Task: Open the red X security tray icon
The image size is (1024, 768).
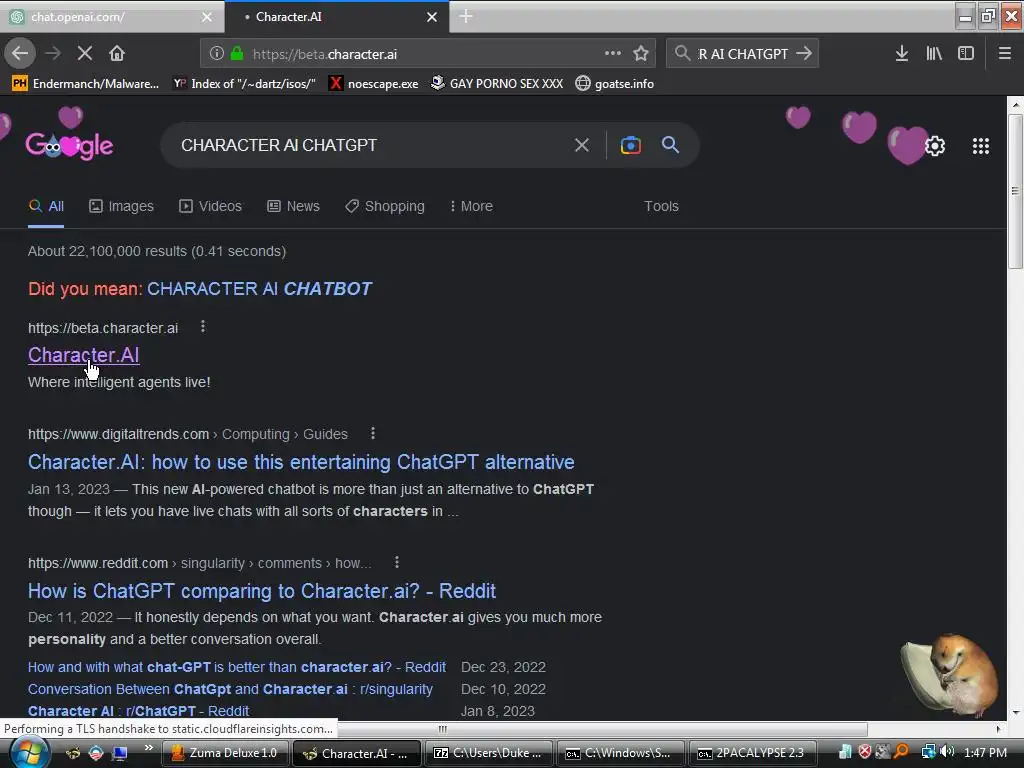Action: [x=865, y=752]
